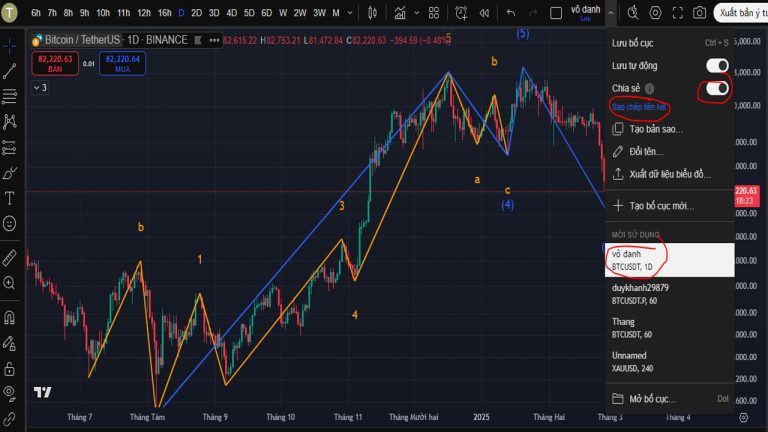Image resolution: width=768 pixels, height=432 pixels.
Task: Redo the last undone action
Action: 533,13
